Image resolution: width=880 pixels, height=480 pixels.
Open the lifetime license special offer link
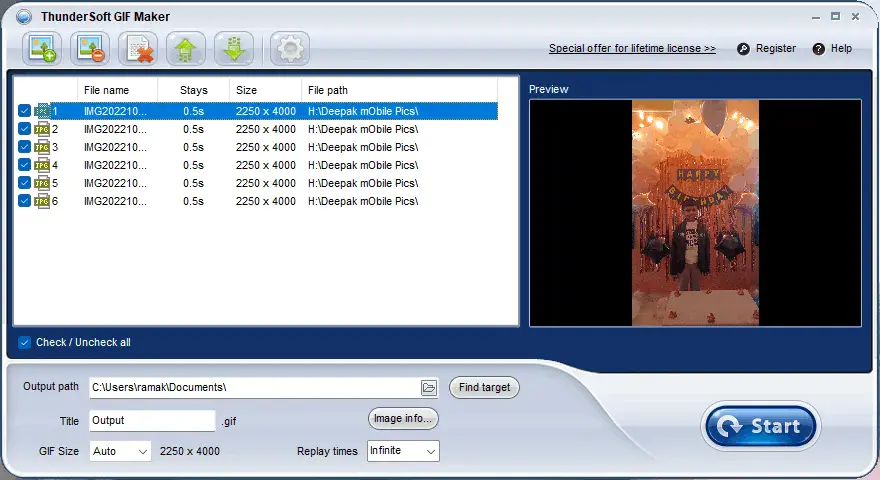632,49
